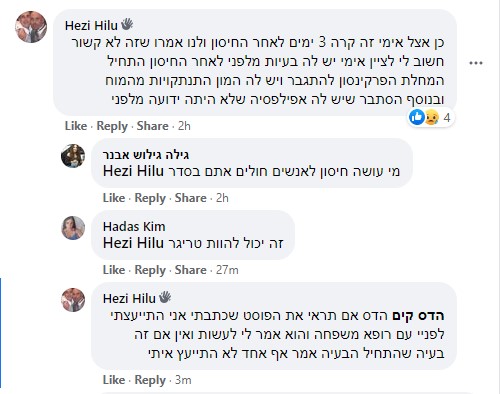View the list behind the reaction count of 4
The height and width of the screenshot is (394, 500).
(447, 118)
